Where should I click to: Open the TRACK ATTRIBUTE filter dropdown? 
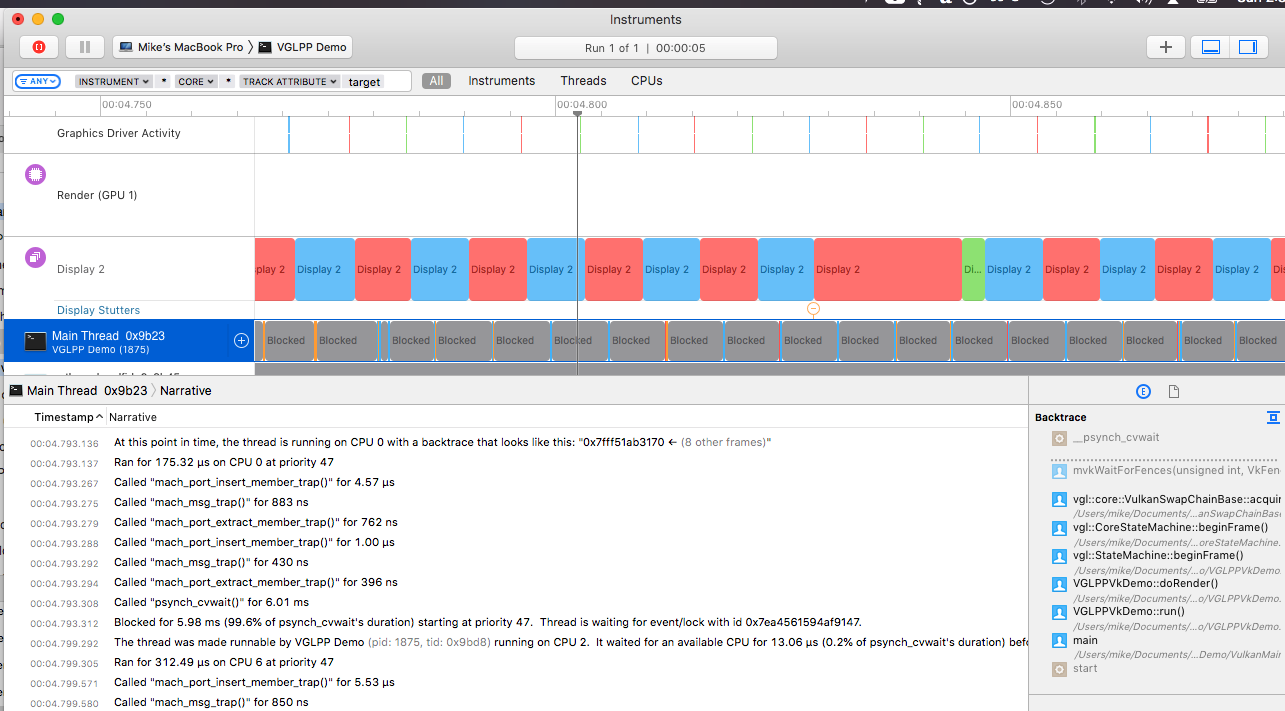290,82
